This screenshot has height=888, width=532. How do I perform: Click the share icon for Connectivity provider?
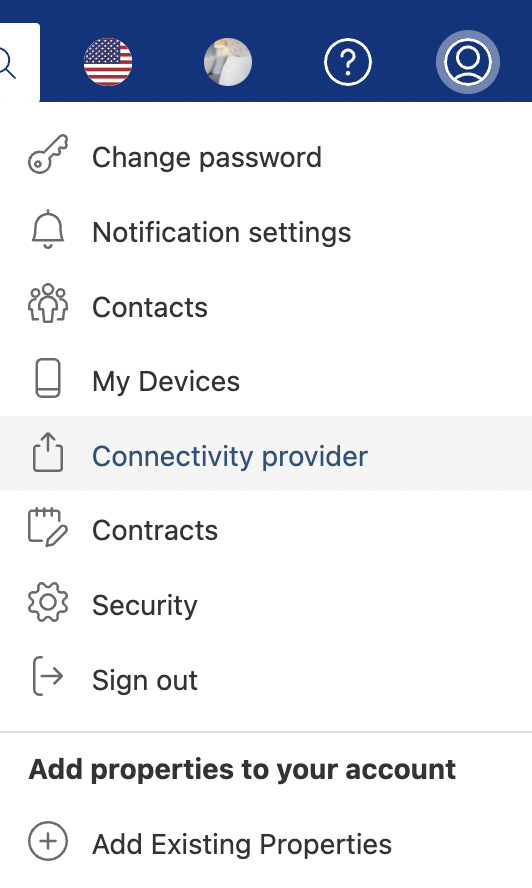tap(48, 452)
